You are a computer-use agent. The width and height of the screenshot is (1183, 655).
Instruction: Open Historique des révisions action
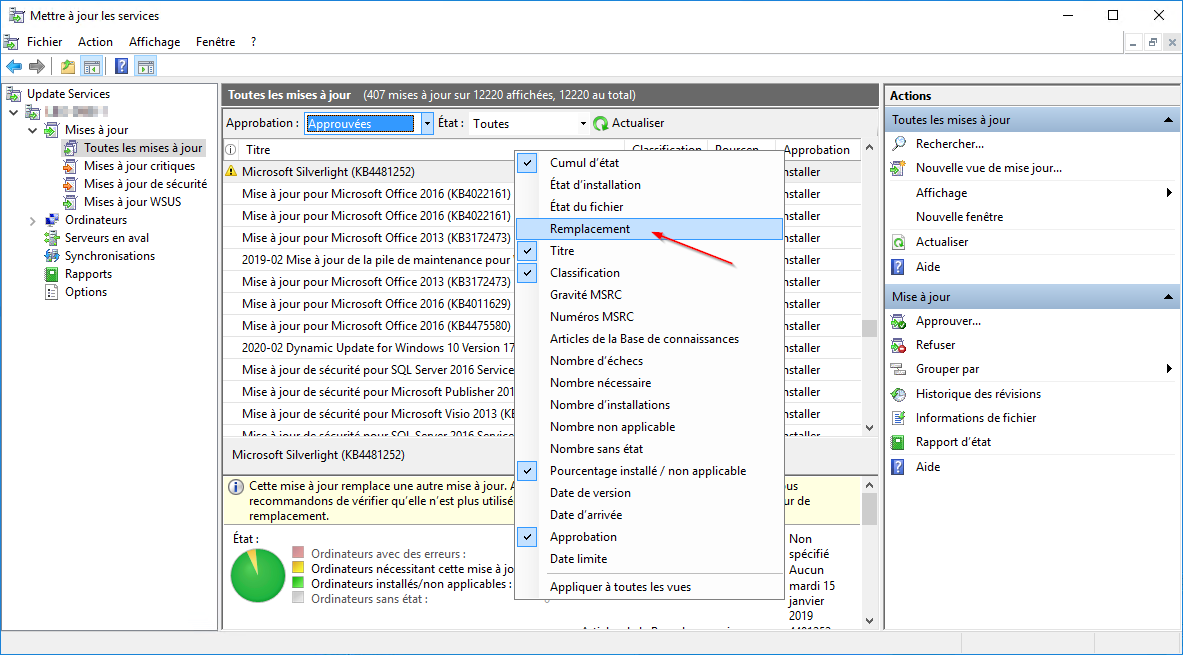click(x=977, y=394)
